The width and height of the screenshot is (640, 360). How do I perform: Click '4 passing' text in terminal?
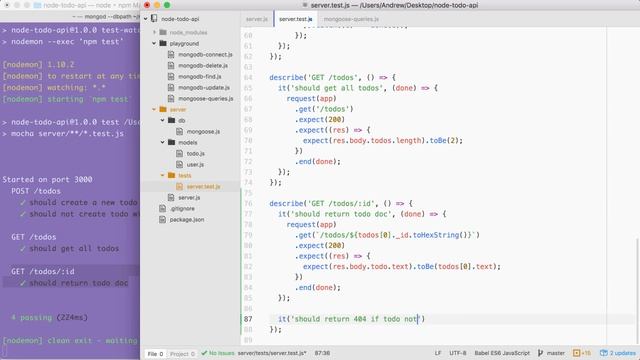(49, 317)
